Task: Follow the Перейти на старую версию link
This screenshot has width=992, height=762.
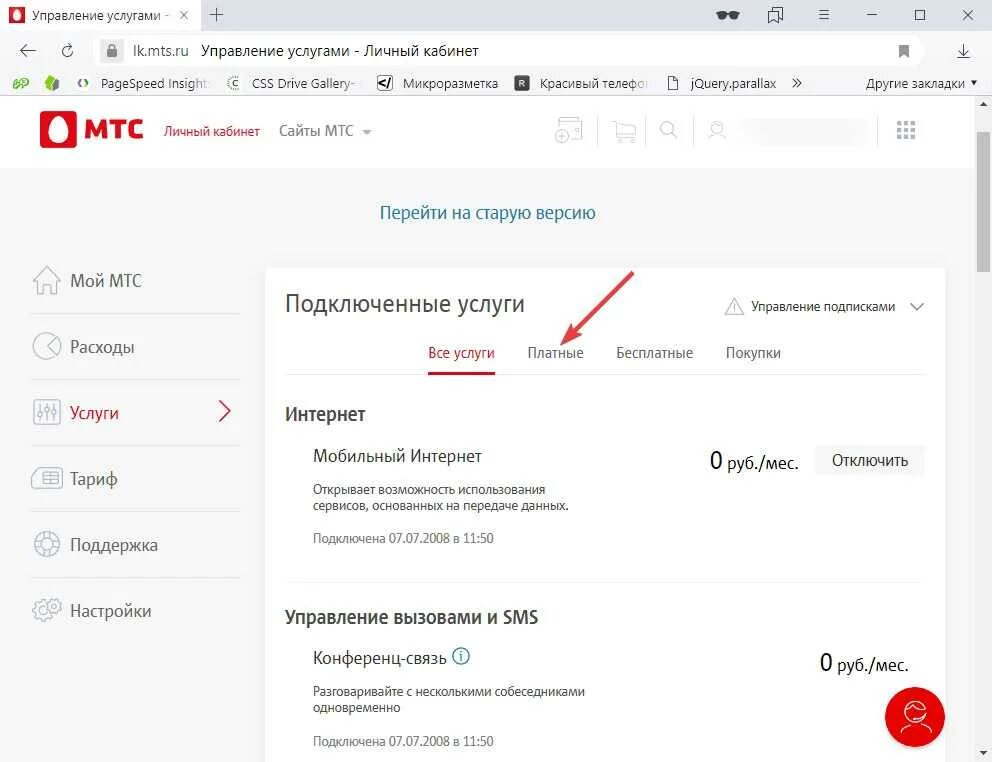Action: pos(487,213)
